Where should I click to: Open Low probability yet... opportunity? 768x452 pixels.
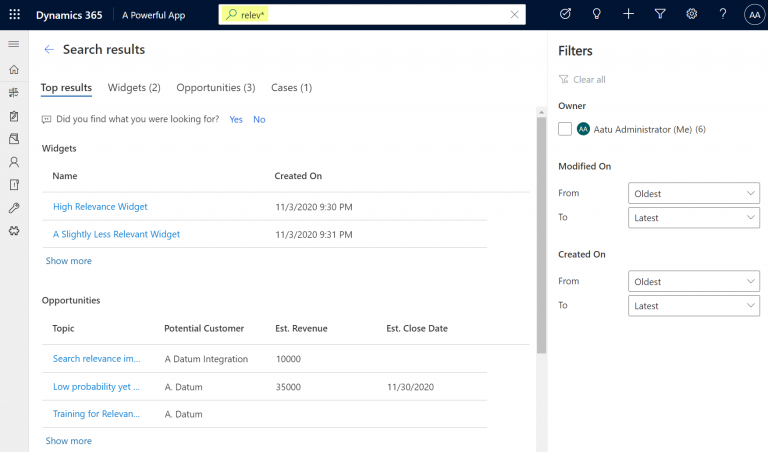coord(96,386)
